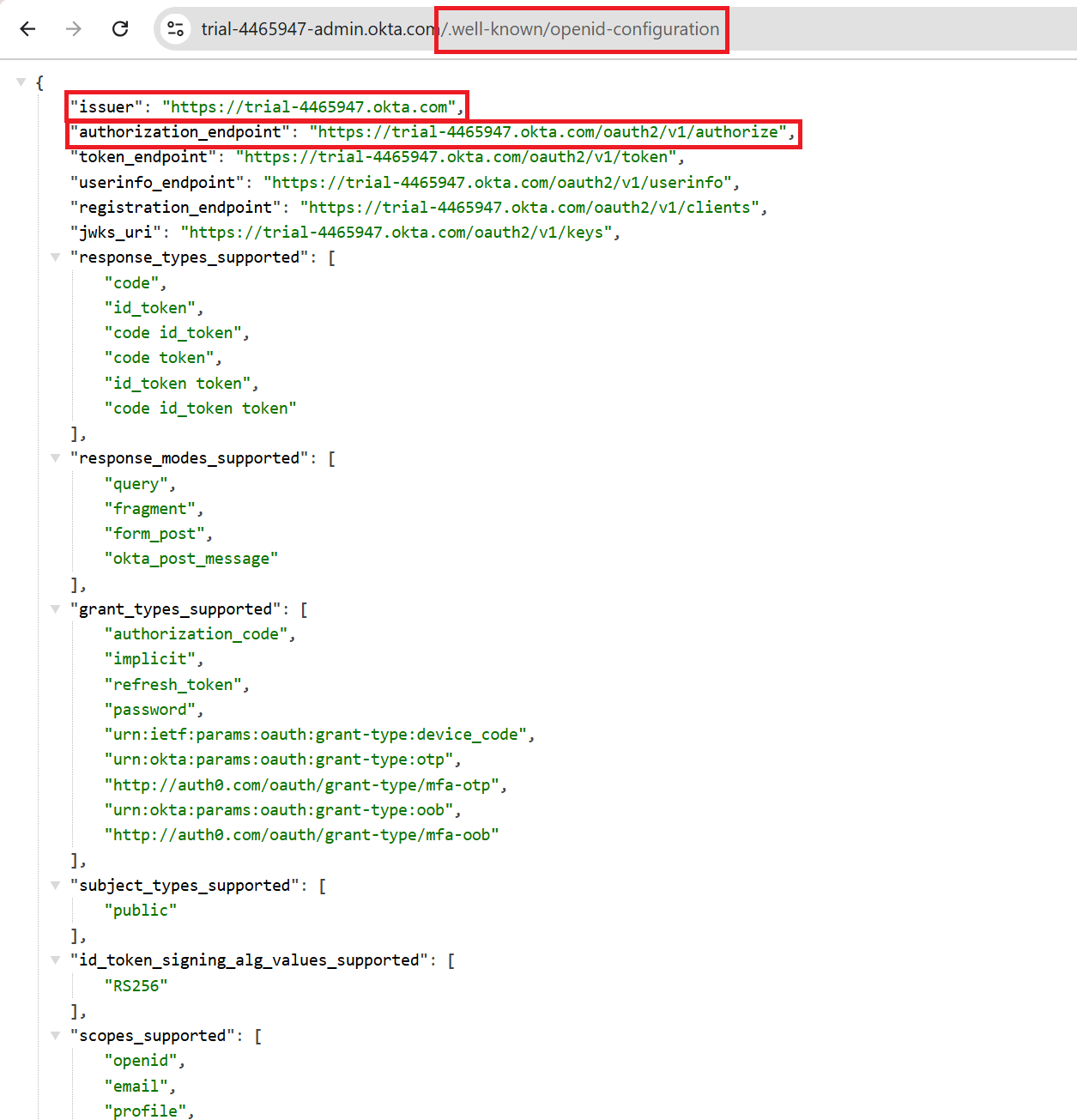Reload the page with refresh icon
This screenshot has width=1077, height=1120.
[120, 29]
